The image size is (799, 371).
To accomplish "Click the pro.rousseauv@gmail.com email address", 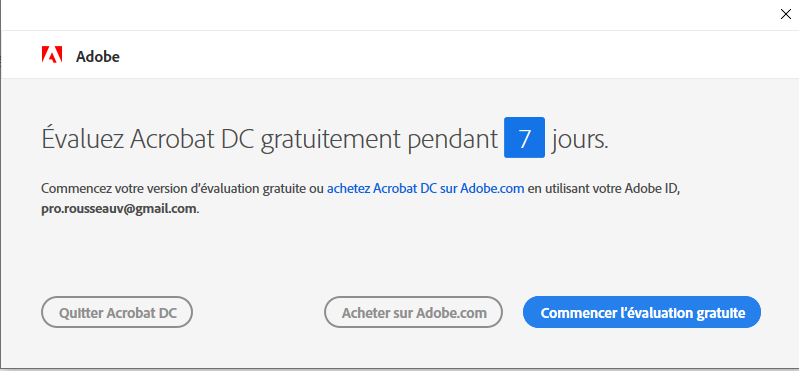I will (x=119, y=209).
